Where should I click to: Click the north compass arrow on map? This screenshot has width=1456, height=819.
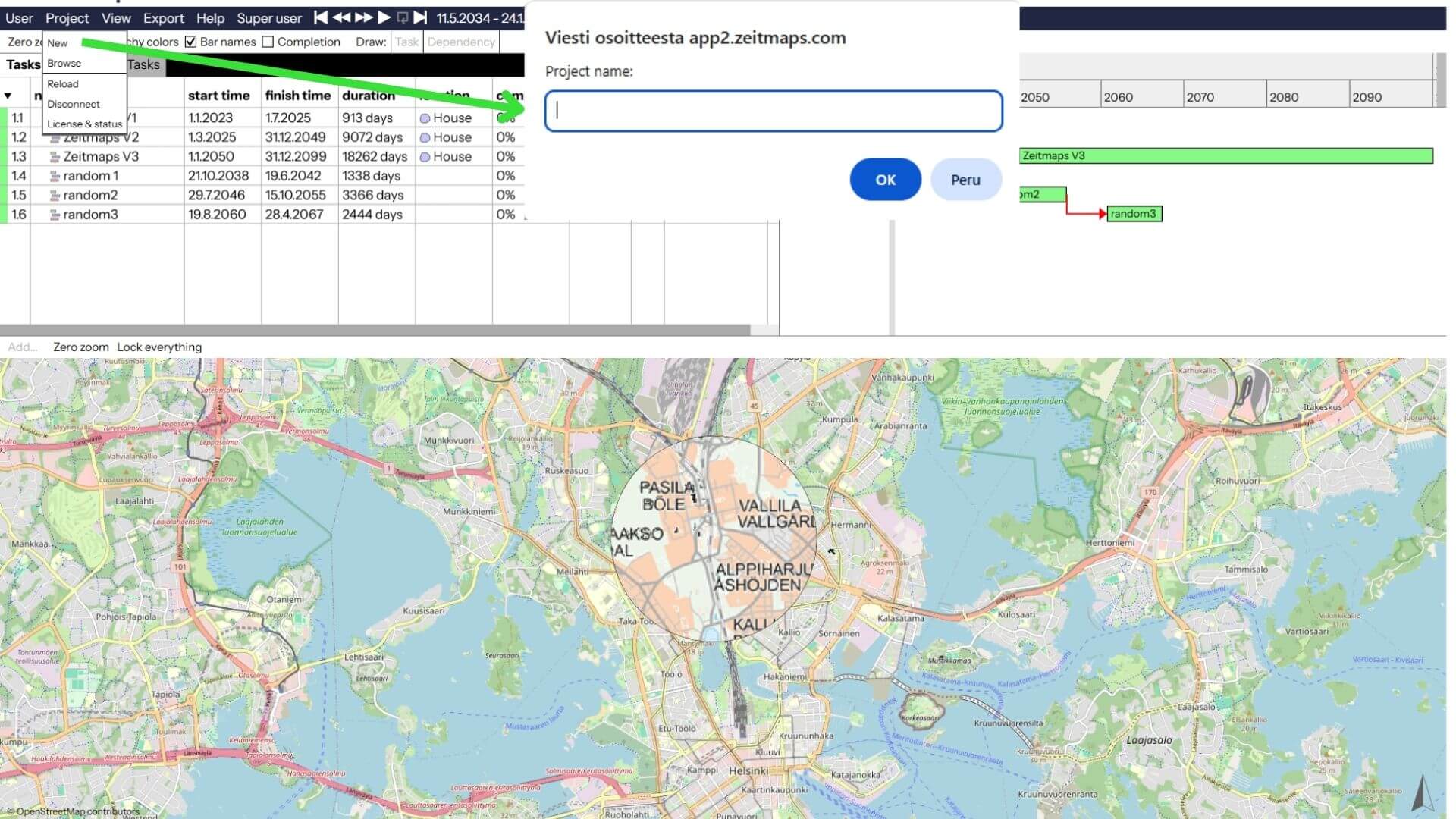[1422, 793]
